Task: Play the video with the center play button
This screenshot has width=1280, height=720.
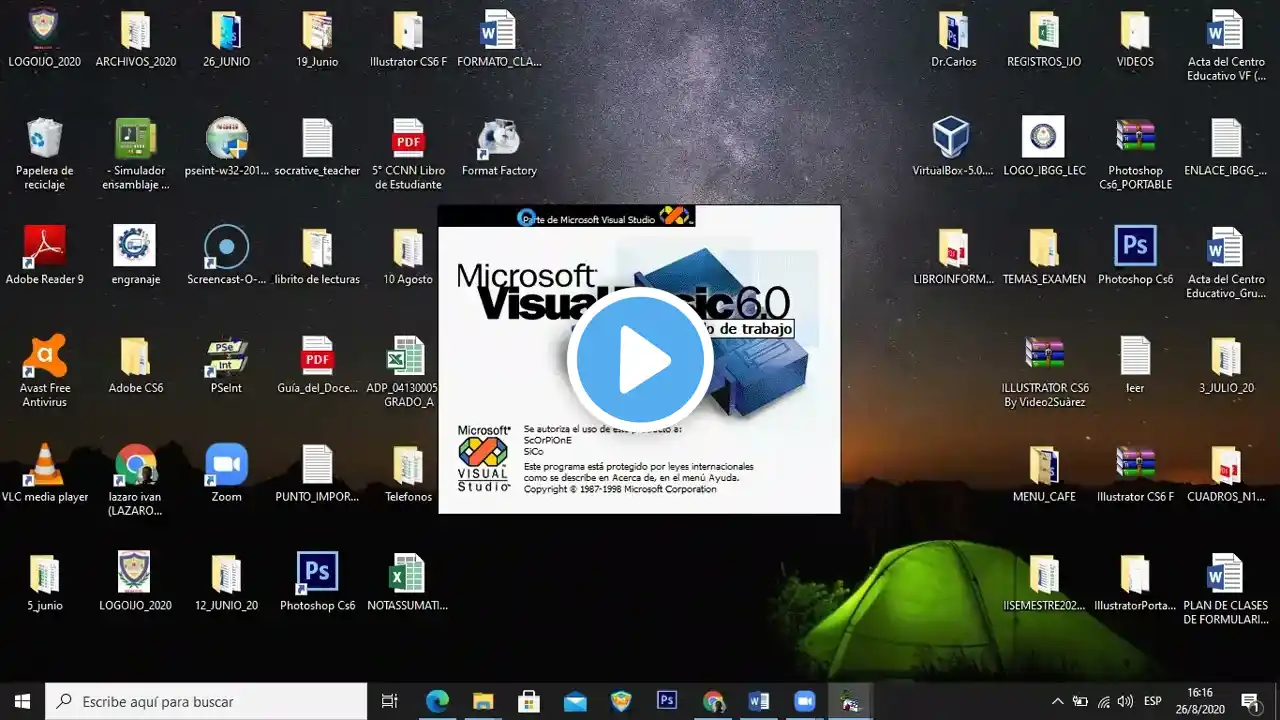Action: click(640, 360)
